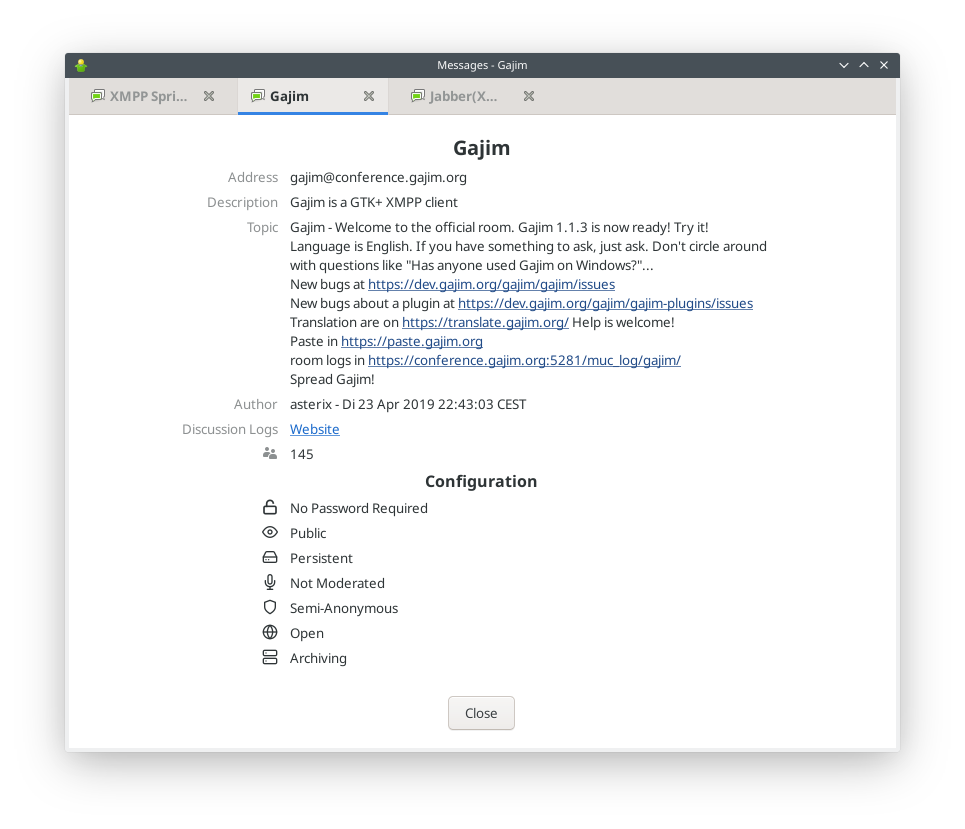Click the participants count icon

[x=270, y=454]
